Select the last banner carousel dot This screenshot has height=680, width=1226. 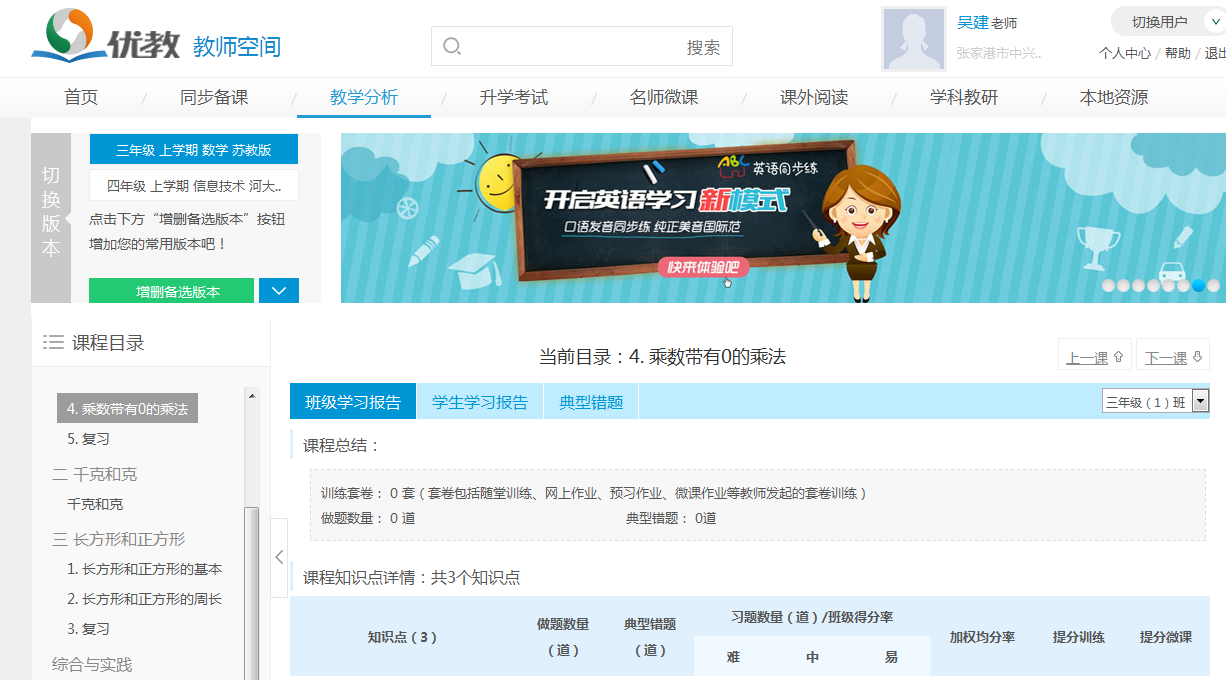coord(1213,285)
